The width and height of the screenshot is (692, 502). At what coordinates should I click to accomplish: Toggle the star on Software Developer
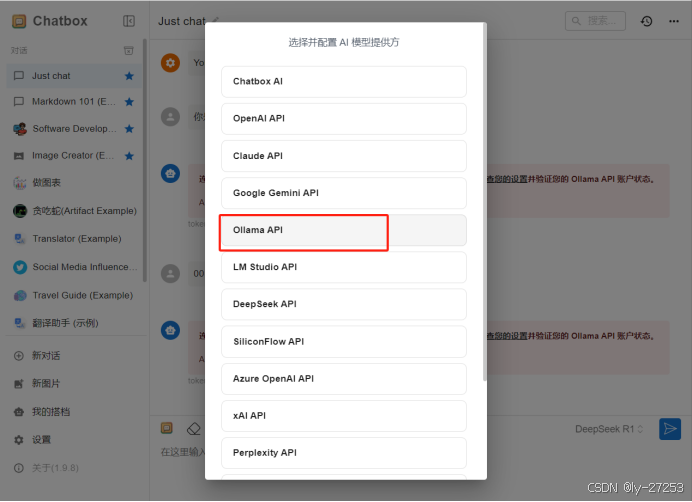tap(129, 129)
